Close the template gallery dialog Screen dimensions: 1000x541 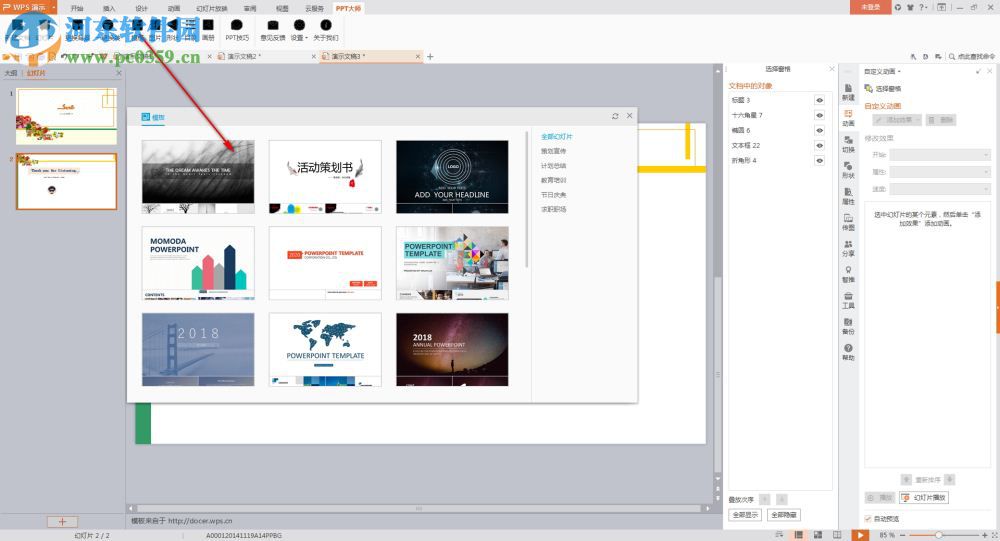[x=629, y=116]
